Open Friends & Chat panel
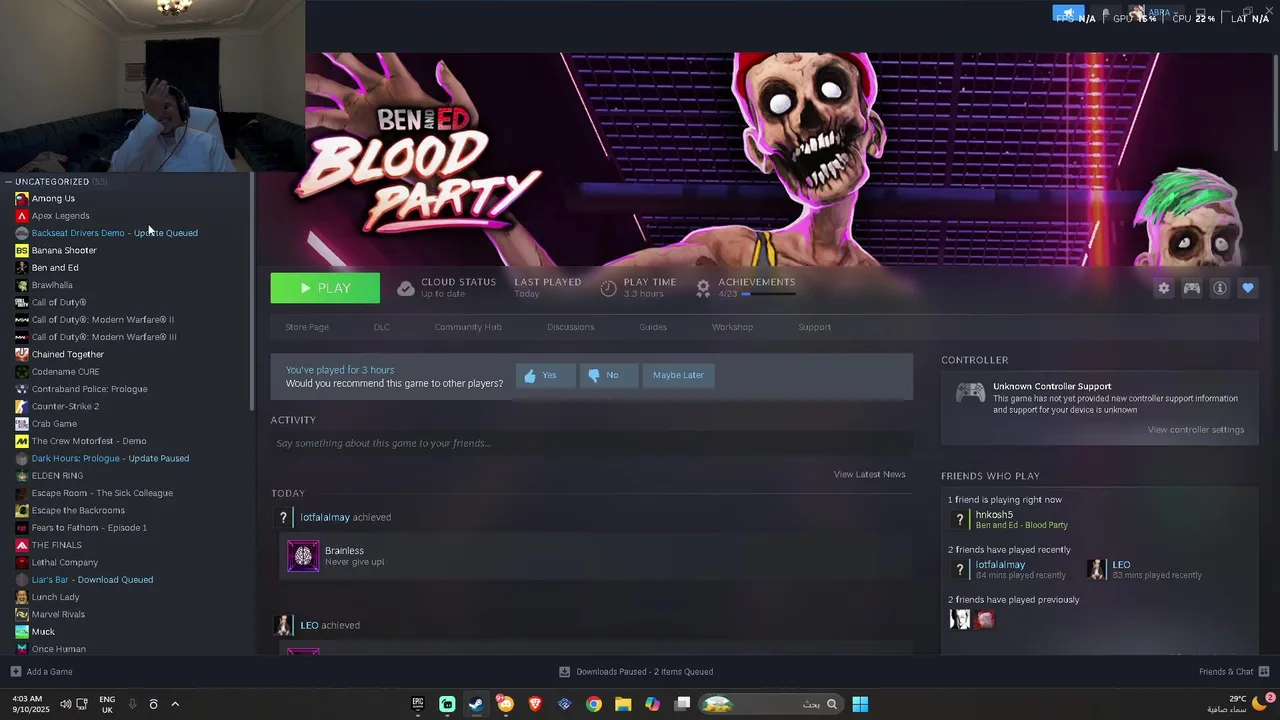Screen dimensions: 1280x720 point(1234,672)
